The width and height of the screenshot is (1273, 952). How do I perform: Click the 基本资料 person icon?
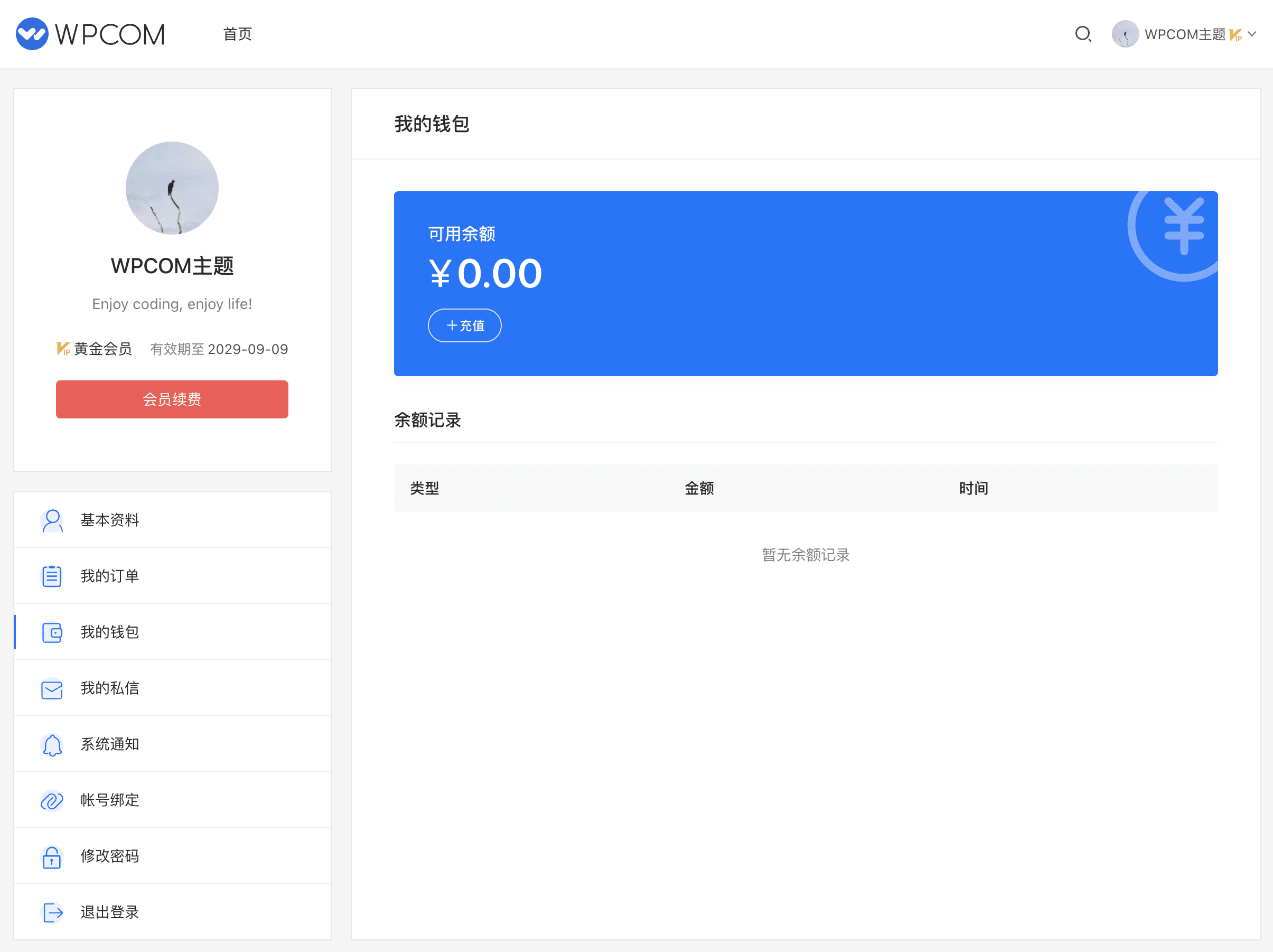[52, 520]
